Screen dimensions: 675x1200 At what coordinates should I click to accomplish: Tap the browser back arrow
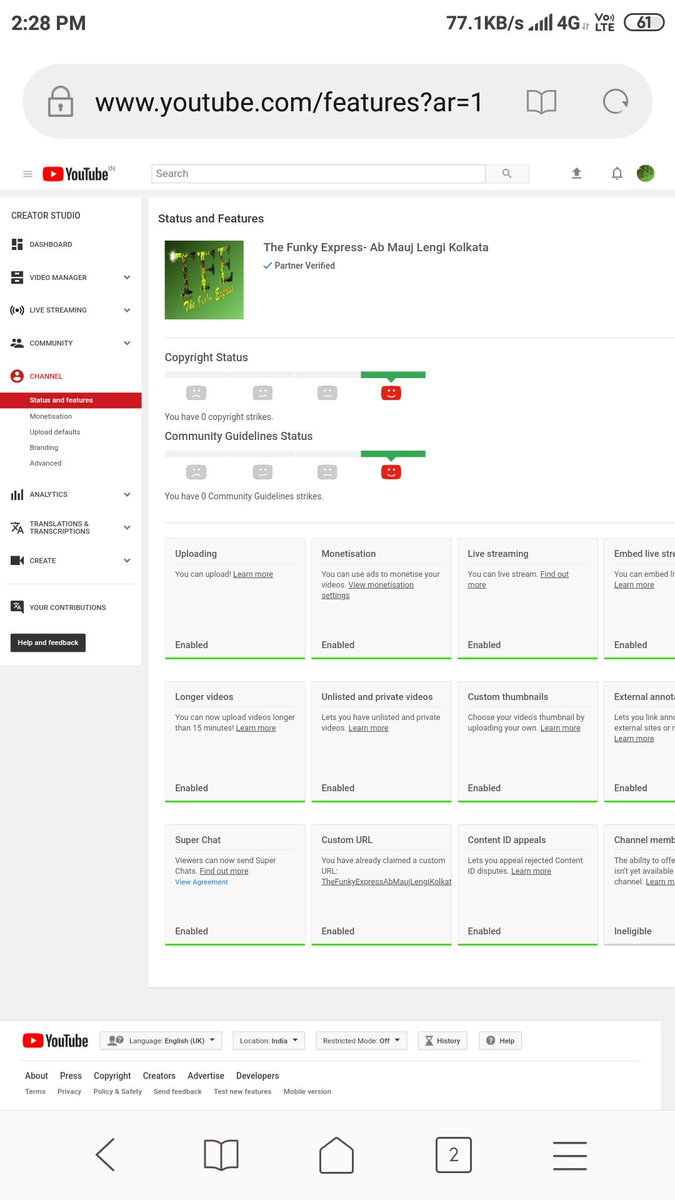pos(106,1155)
